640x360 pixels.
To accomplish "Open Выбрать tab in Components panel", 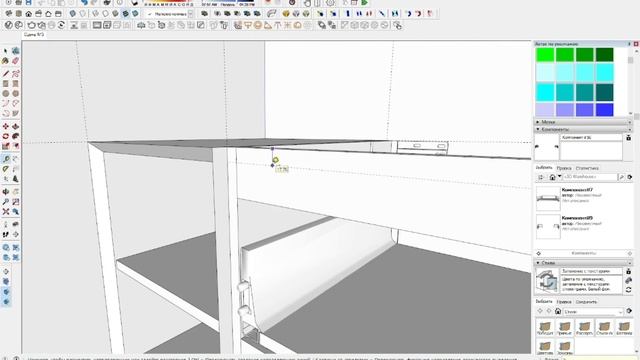I will tap(544, 168).
